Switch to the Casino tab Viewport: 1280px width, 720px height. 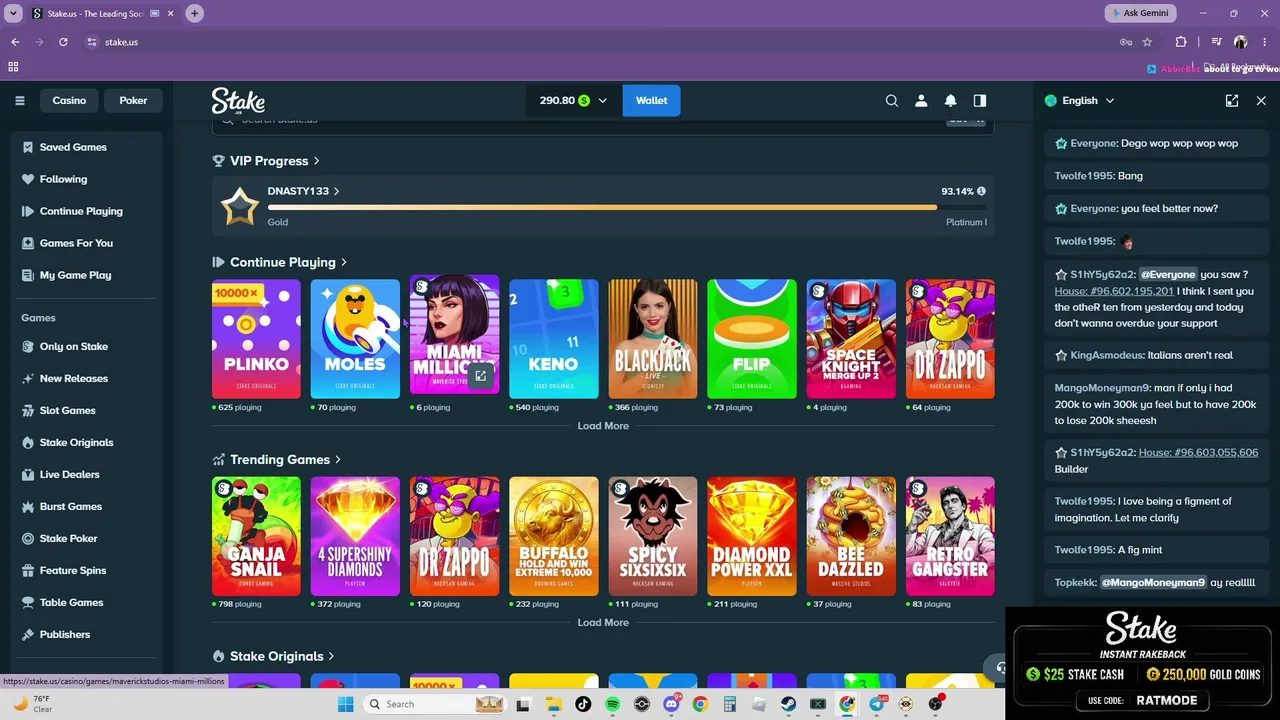(x=69, y=100)
